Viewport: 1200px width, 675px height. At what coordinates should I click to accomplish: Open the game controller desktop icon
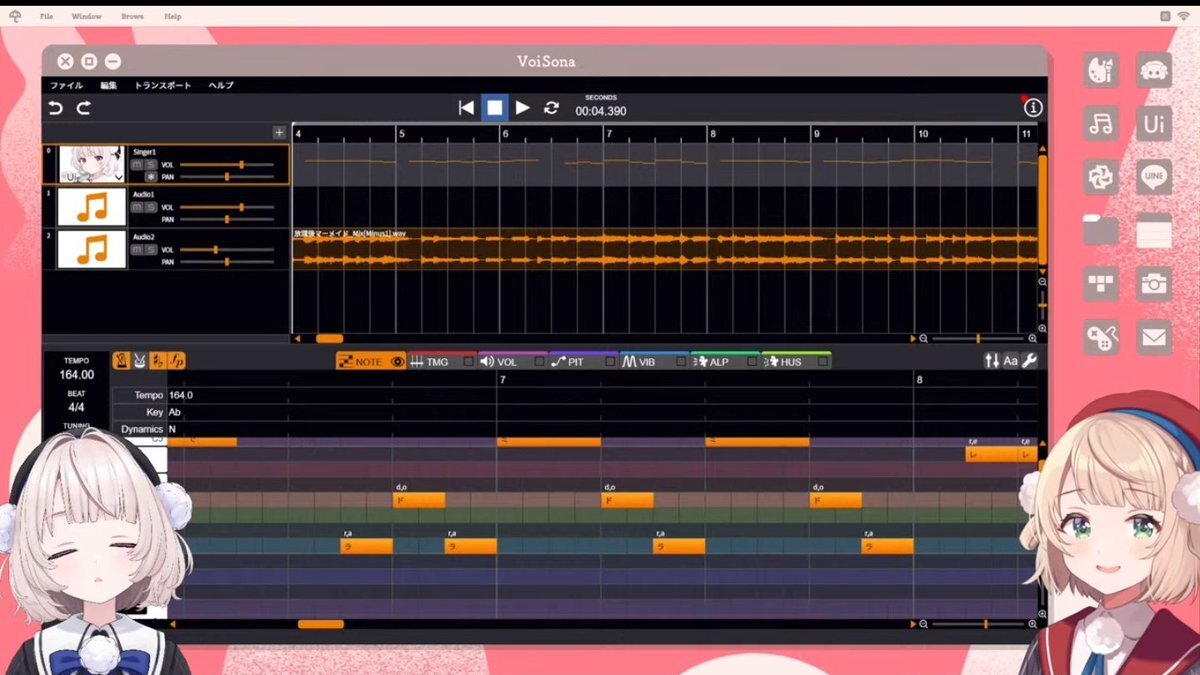coord(1100,337)
